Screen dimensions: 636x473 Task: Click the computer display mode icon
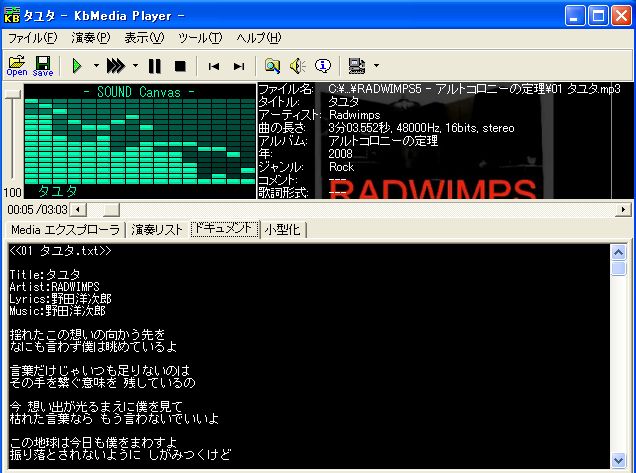357,66
